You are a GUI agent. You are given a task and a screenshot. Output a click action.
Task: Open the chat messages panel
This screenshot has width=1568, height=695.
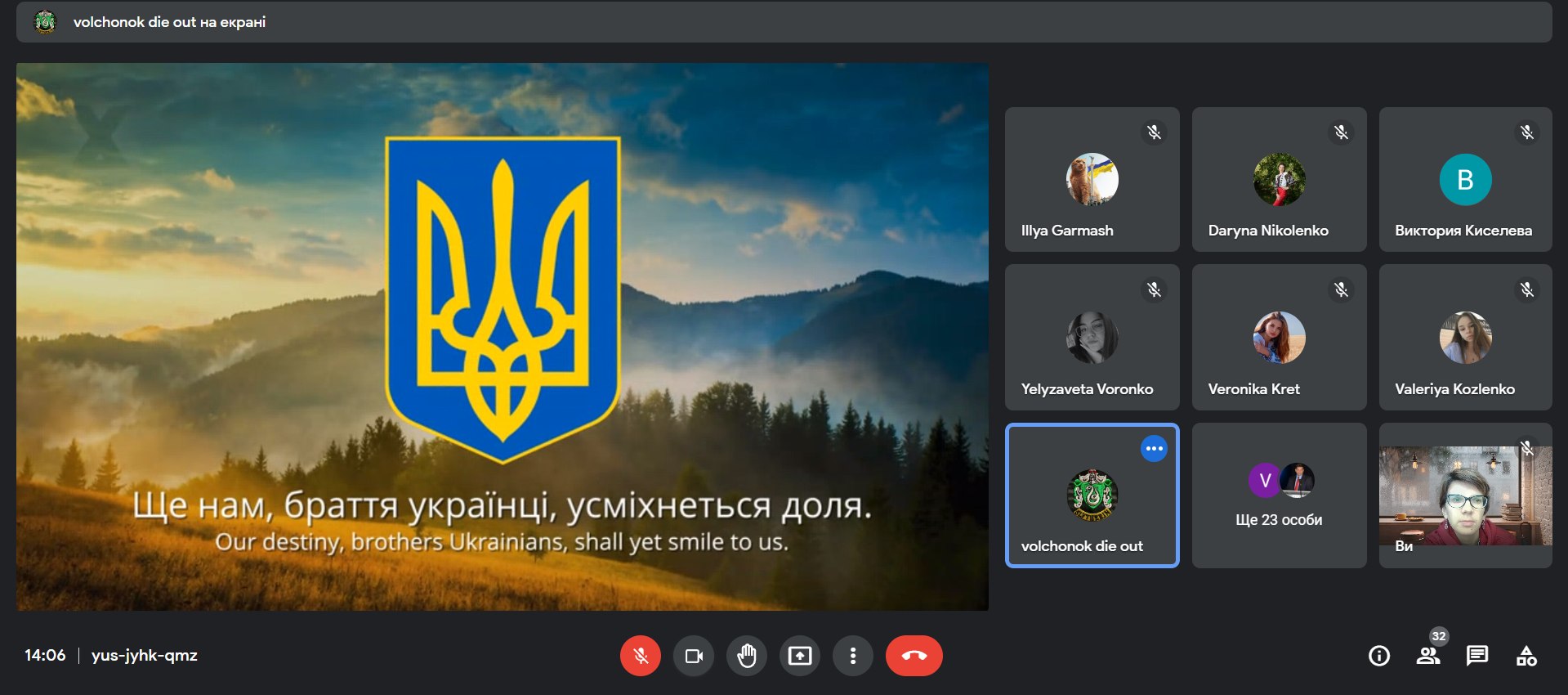pos(1477,656)
